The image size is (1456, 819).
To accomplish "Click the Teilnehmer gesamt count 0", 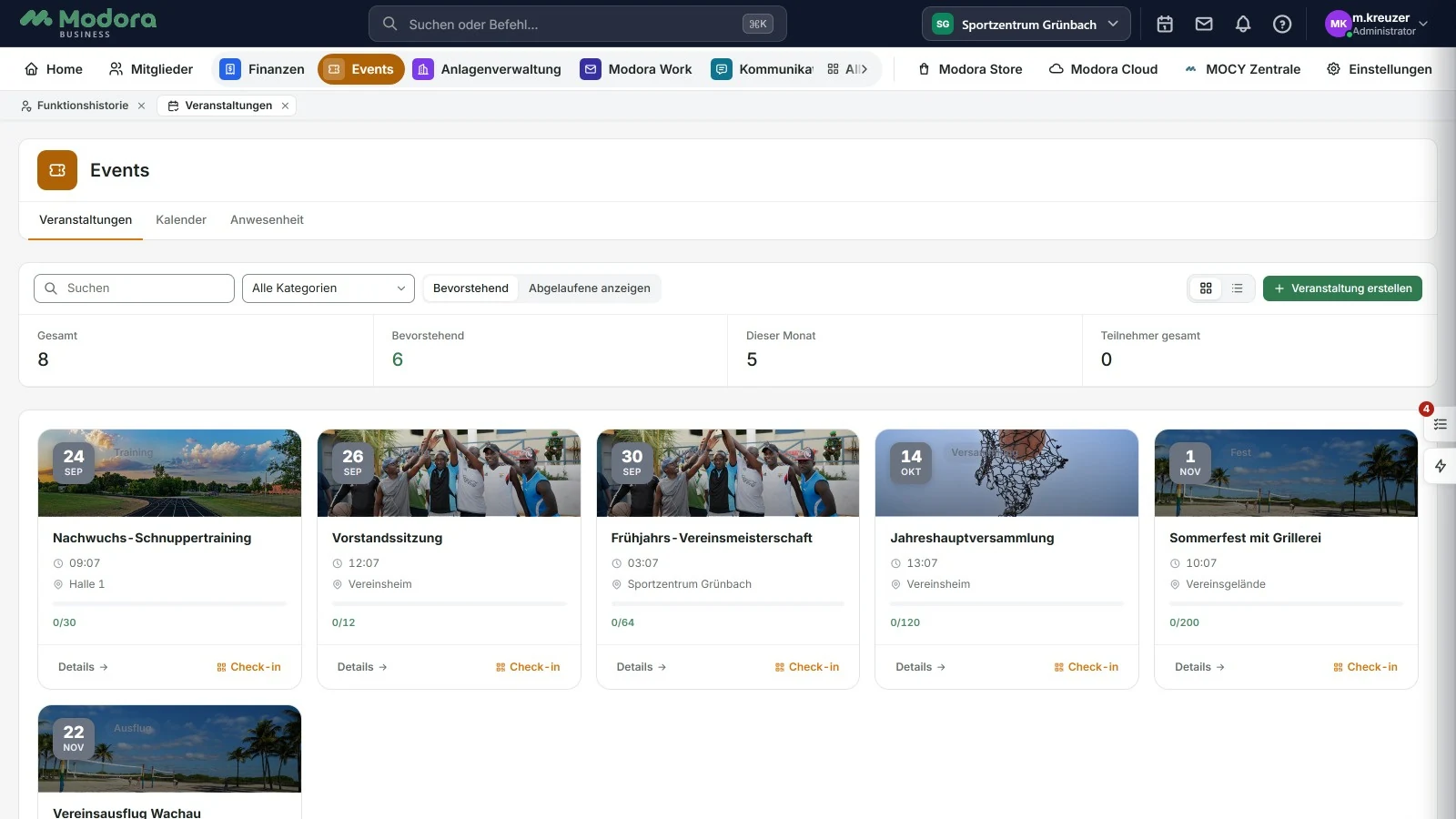I will click(x=1107, y=359).
